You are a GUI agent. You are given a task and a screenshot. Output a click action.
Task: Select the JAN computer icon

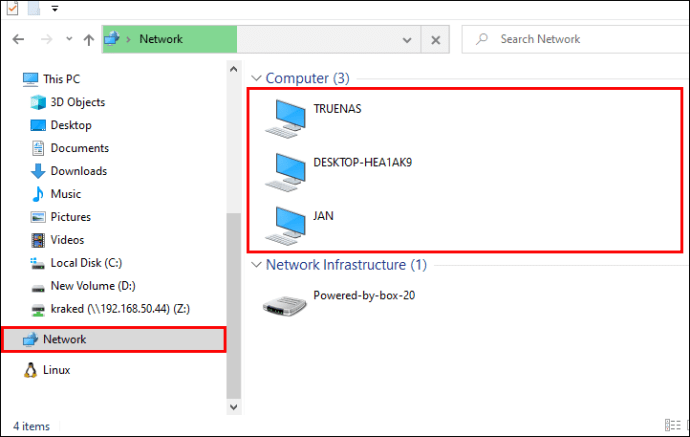coord(287,223)
